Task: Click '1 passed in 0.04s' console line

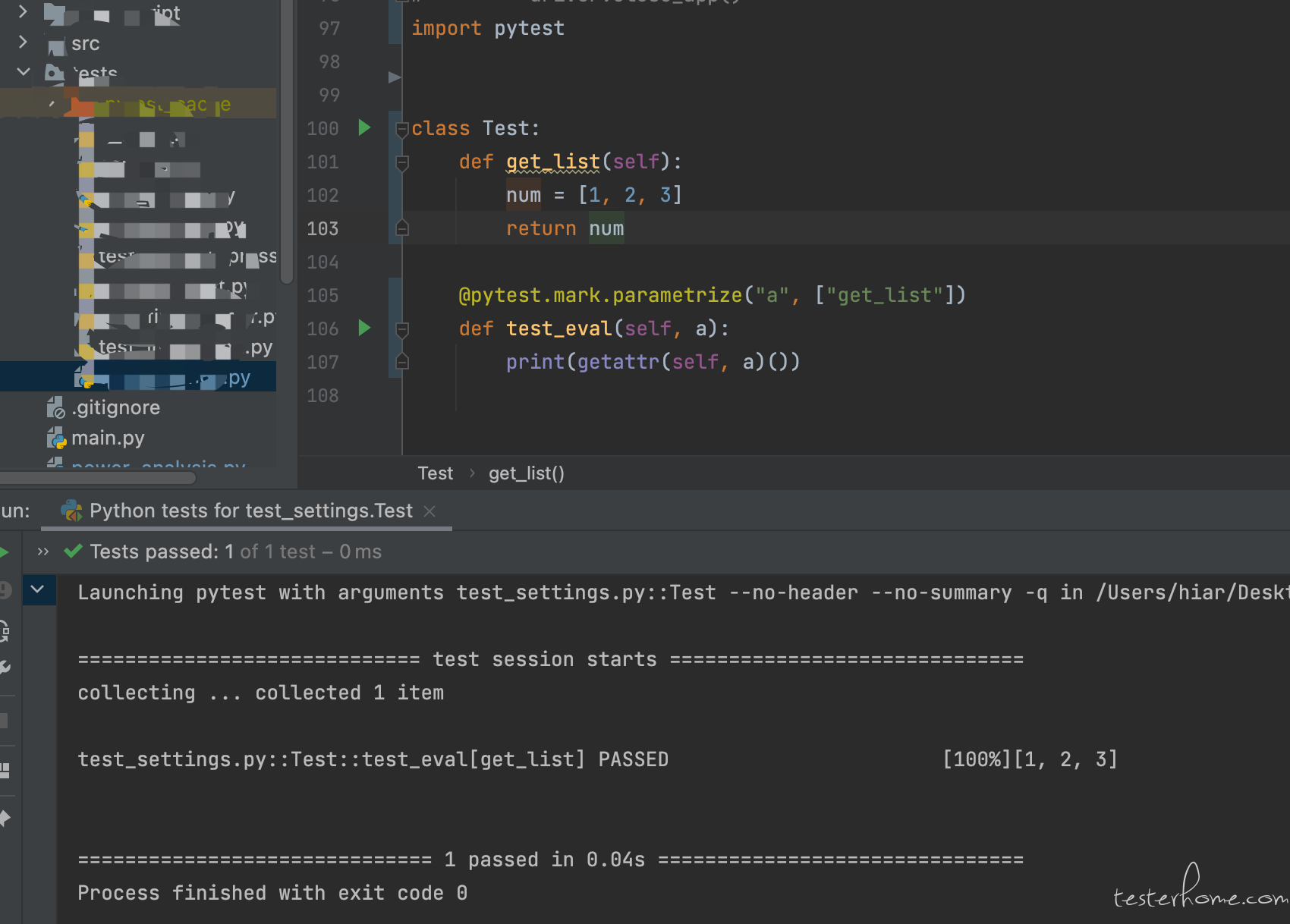Action: tap(551, 860)
